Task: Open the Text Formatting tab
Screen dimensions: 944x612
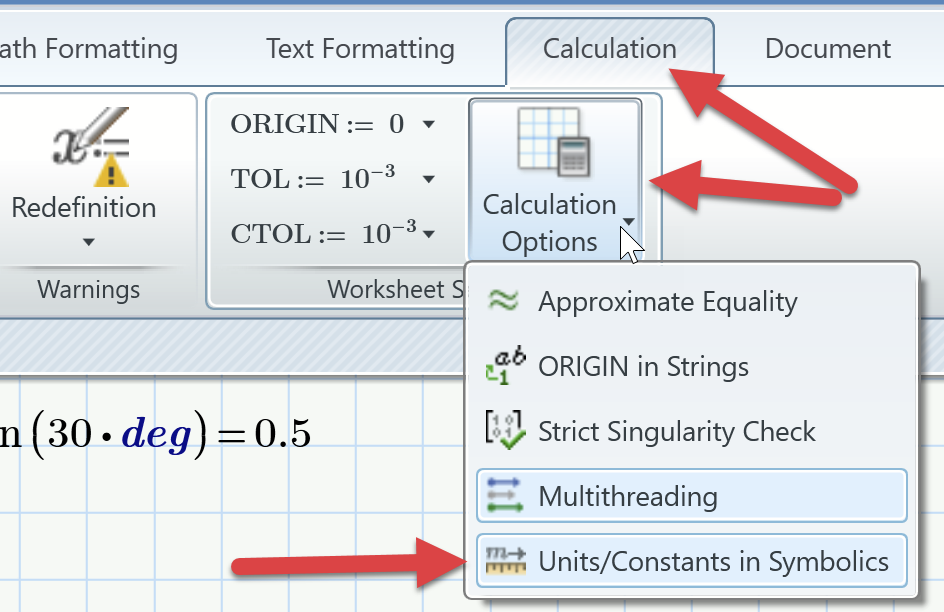Action: tap(360, 48)
